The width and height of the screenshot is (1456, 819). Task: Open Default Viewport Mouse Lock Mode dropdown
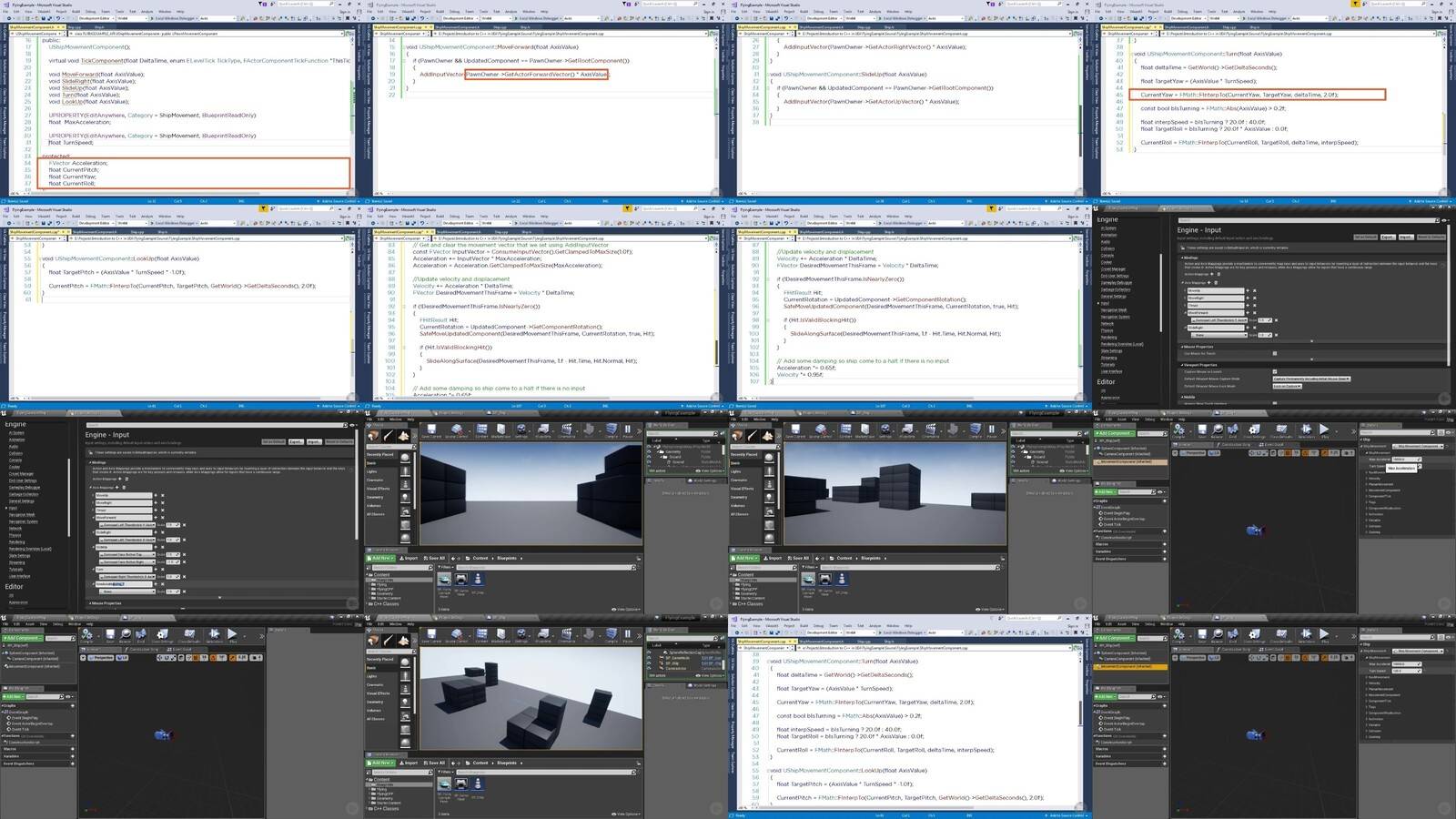click(1287, 386)
